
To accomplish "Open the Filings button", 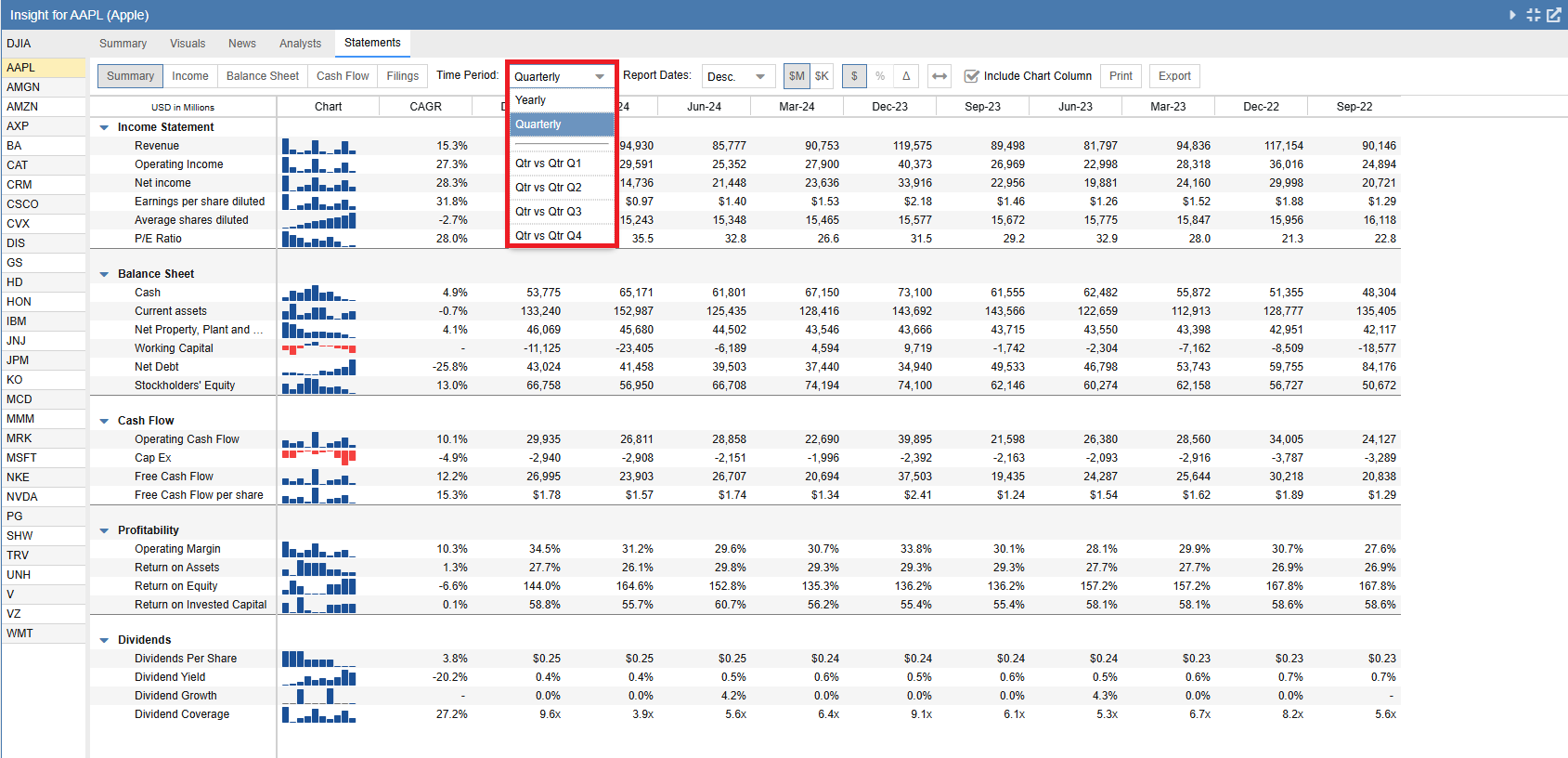I will coord(402,76).
